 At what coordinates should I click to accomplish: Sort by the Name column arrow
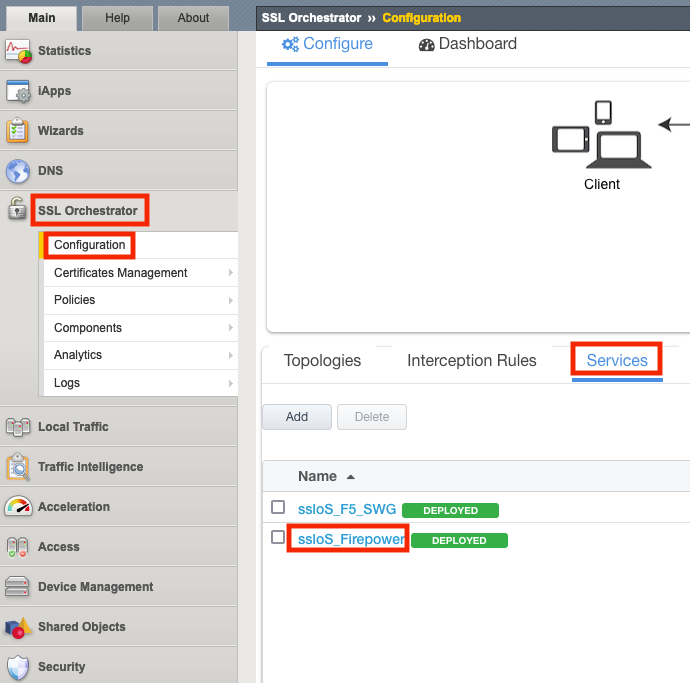point(351,477)
